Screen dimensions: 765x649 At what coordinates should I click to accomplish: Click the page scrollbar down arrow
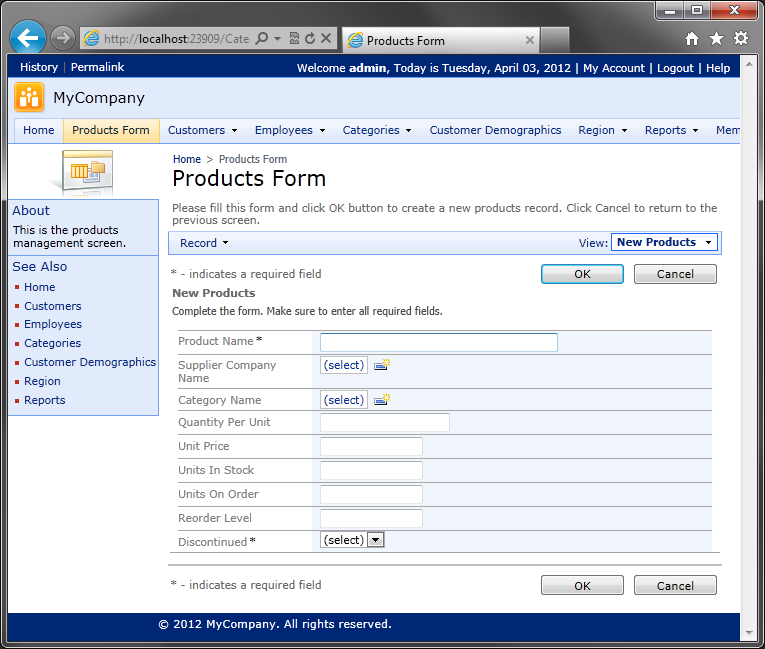click(749, 633)
